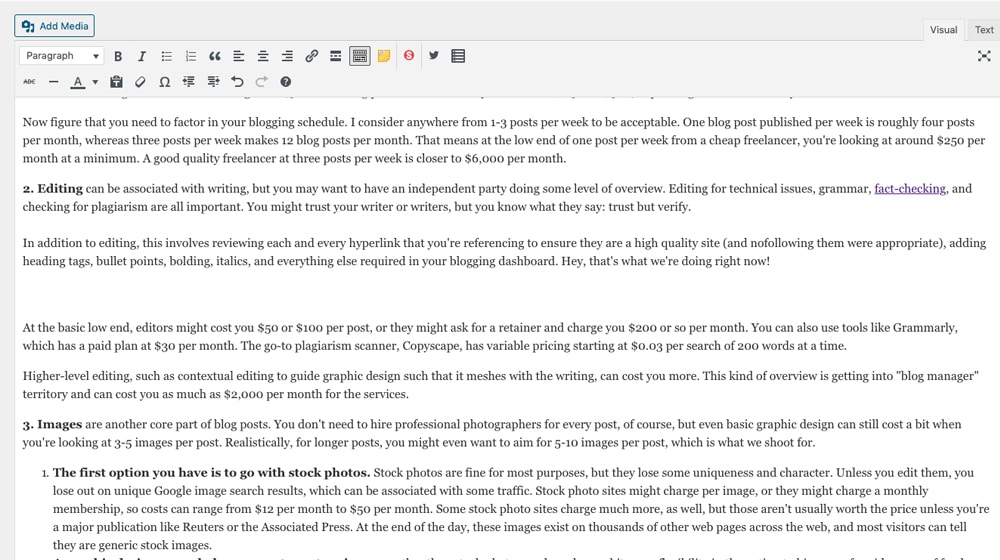The width and height of the screenshot is (1000, 560).
Task: Click the bold '3. Images' text
Action: (52, 424)
